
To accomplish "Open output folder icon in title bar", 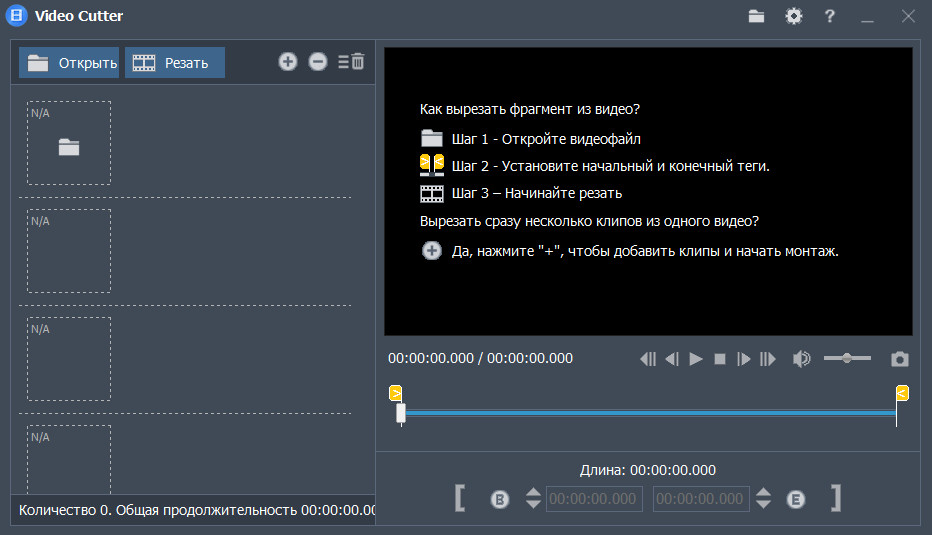I will click(756, 16).
